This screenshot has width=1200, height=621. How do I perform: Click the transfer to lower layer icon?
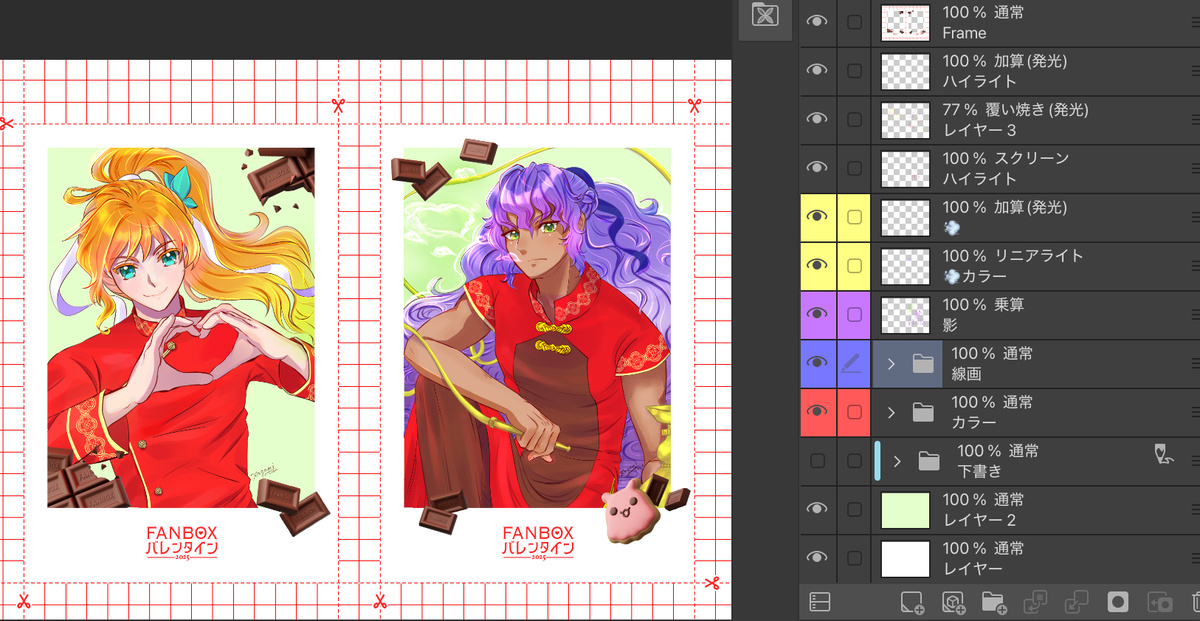pyautogui.click(x=1035, y=602)
